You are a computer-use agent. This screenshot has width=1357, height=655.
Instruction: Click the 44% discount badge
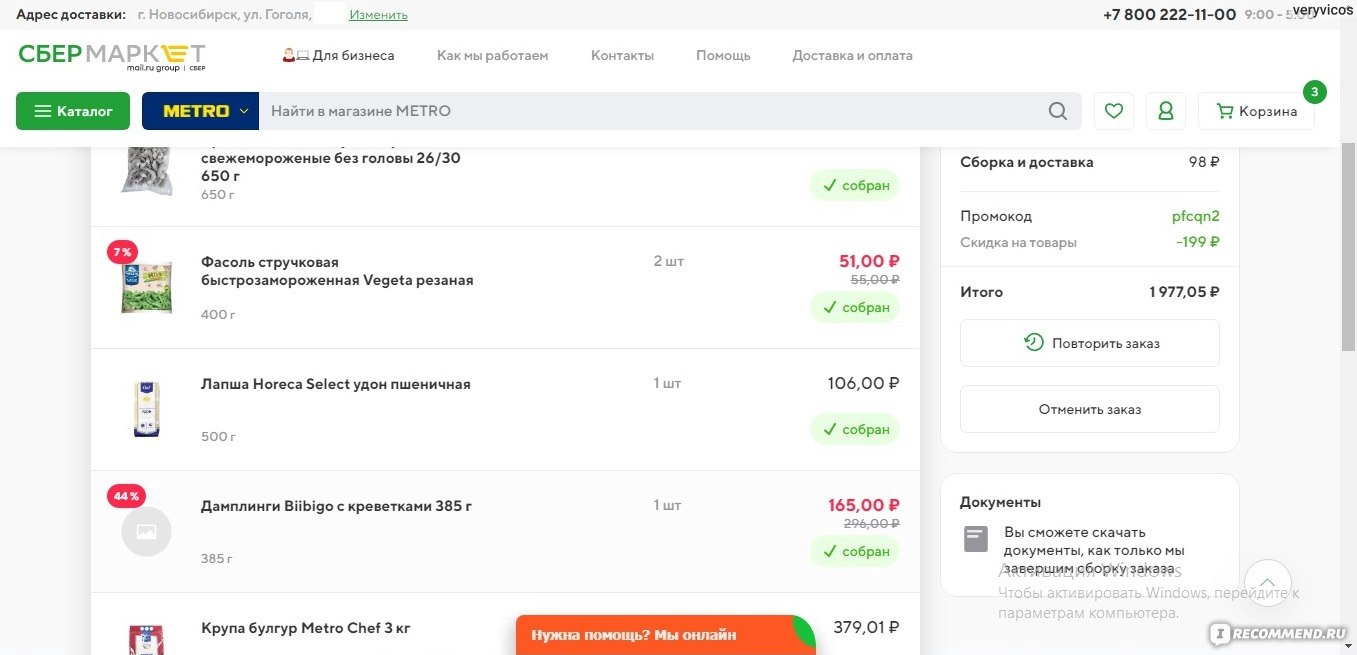click(x=127, y=496)
